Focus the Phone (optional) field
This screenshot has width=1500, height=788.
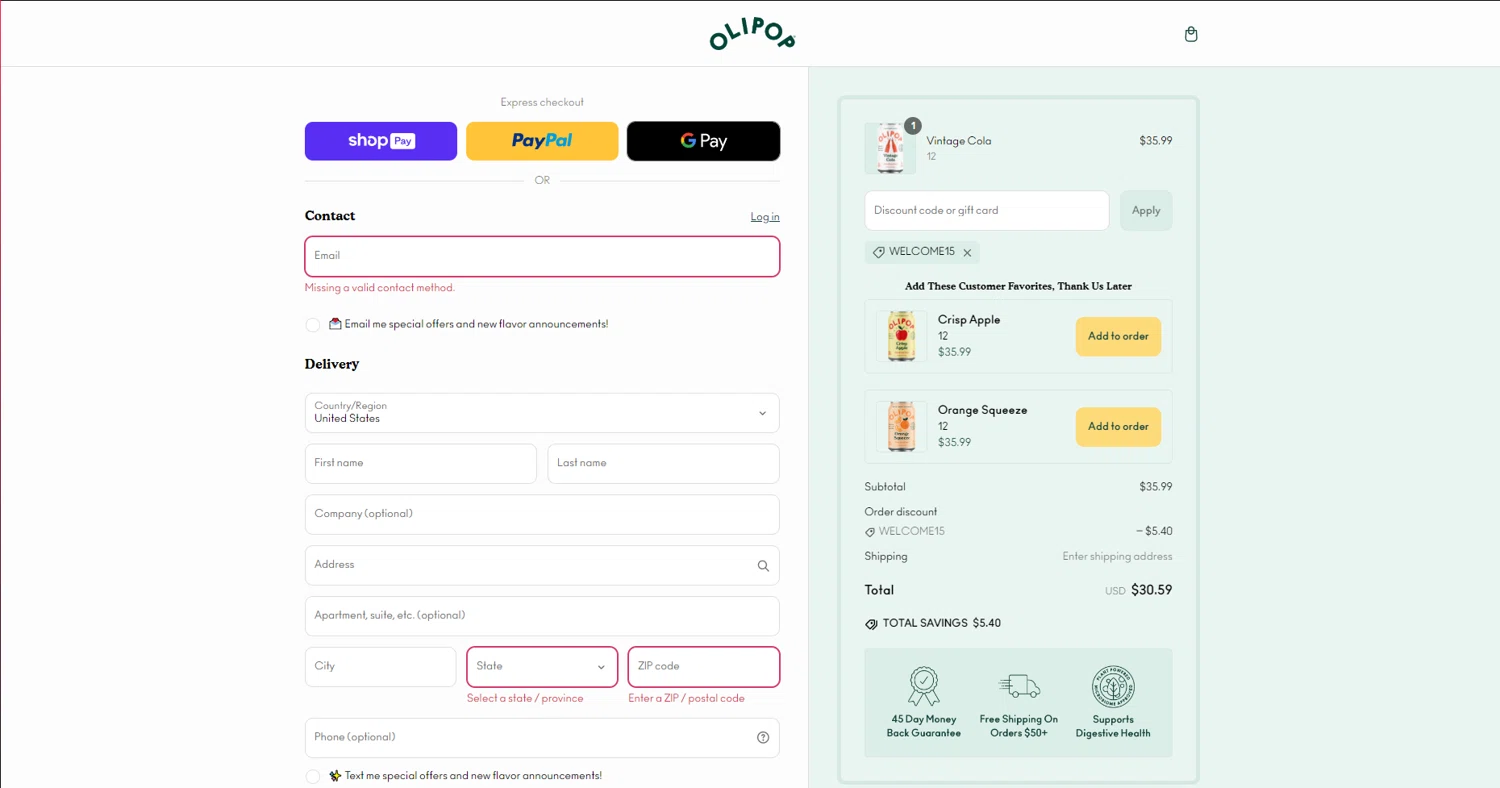pyautogui.click(x=542, y=738)
